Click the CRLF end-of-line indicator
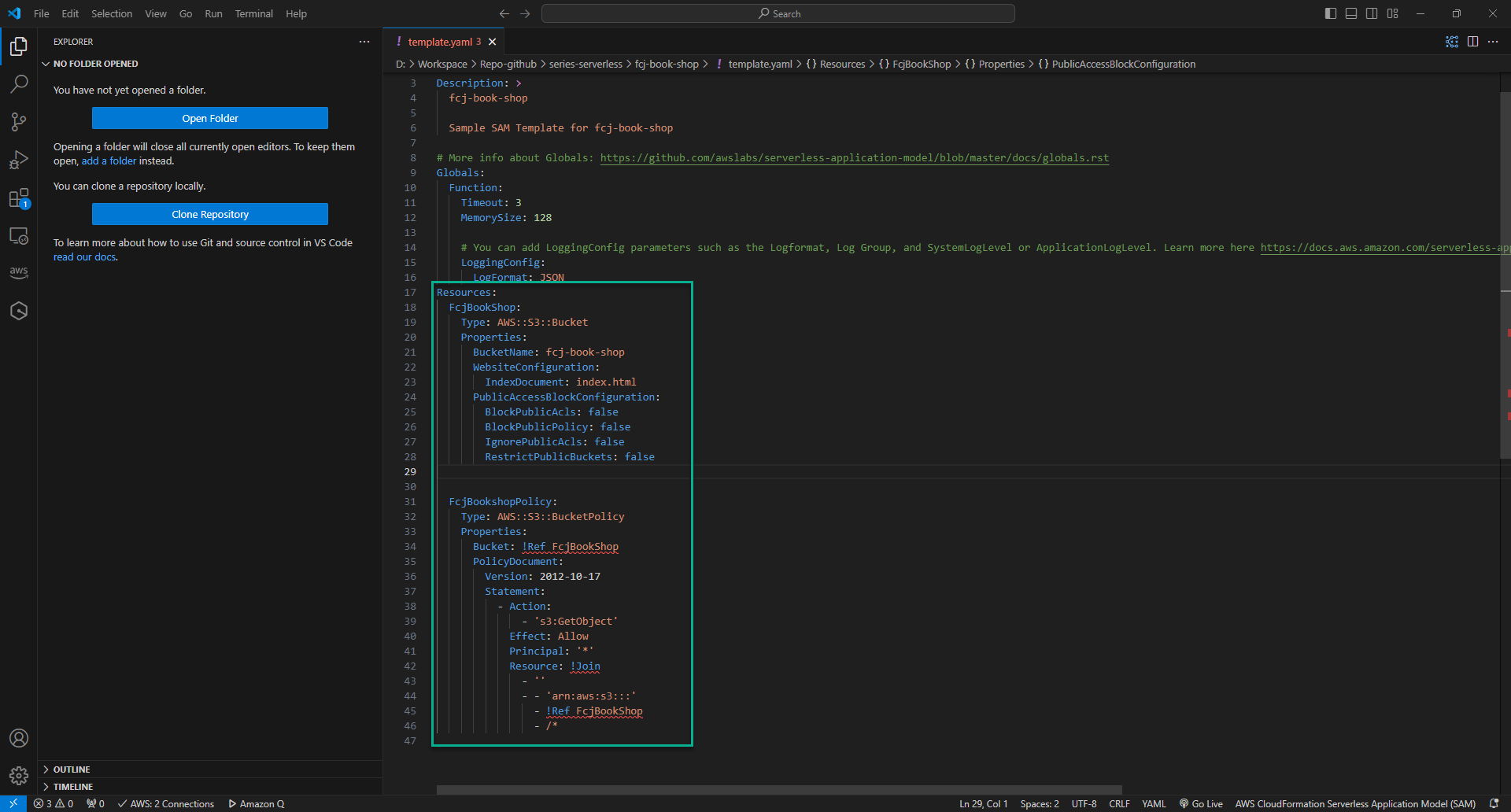 point(1119,803)
